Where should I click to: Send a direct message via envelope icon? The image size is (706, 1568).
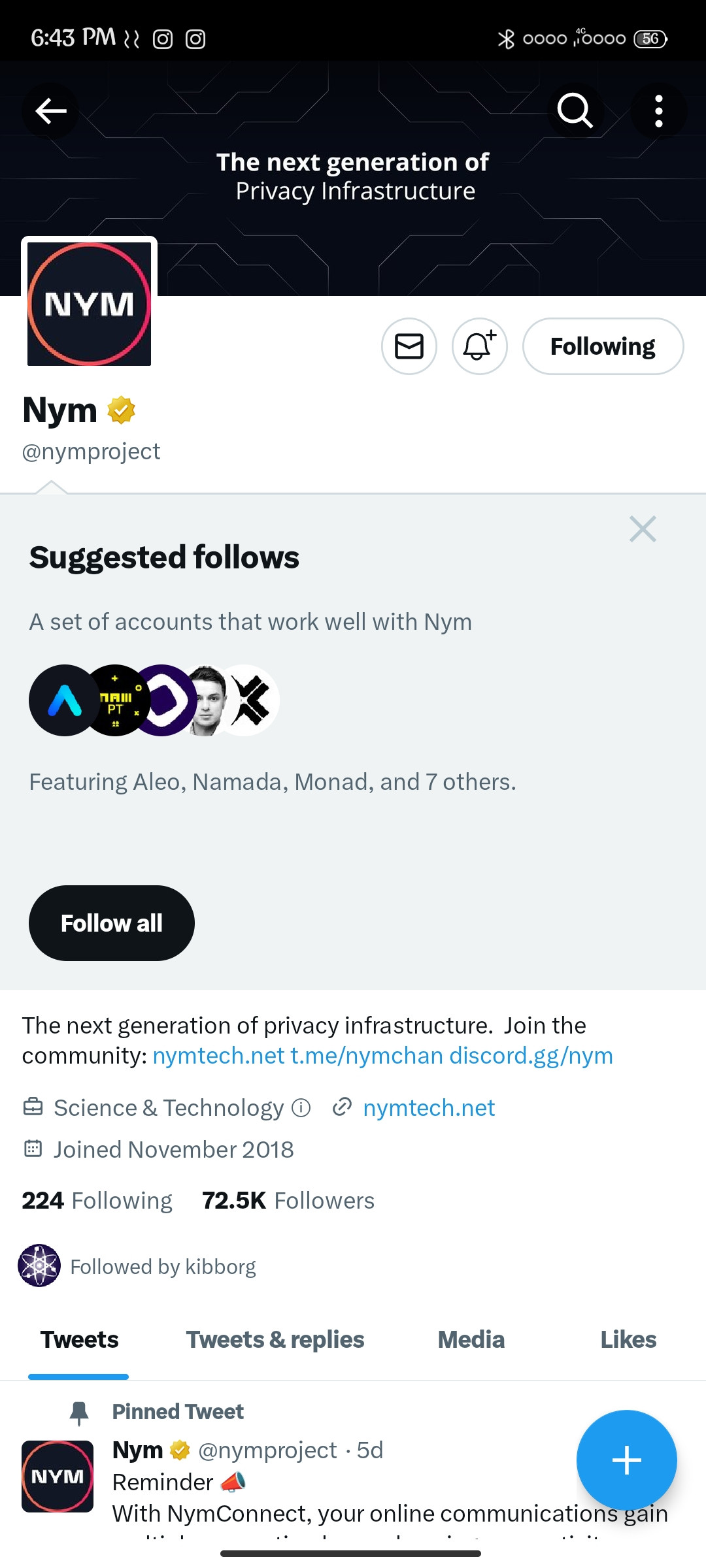coord(409,346)
